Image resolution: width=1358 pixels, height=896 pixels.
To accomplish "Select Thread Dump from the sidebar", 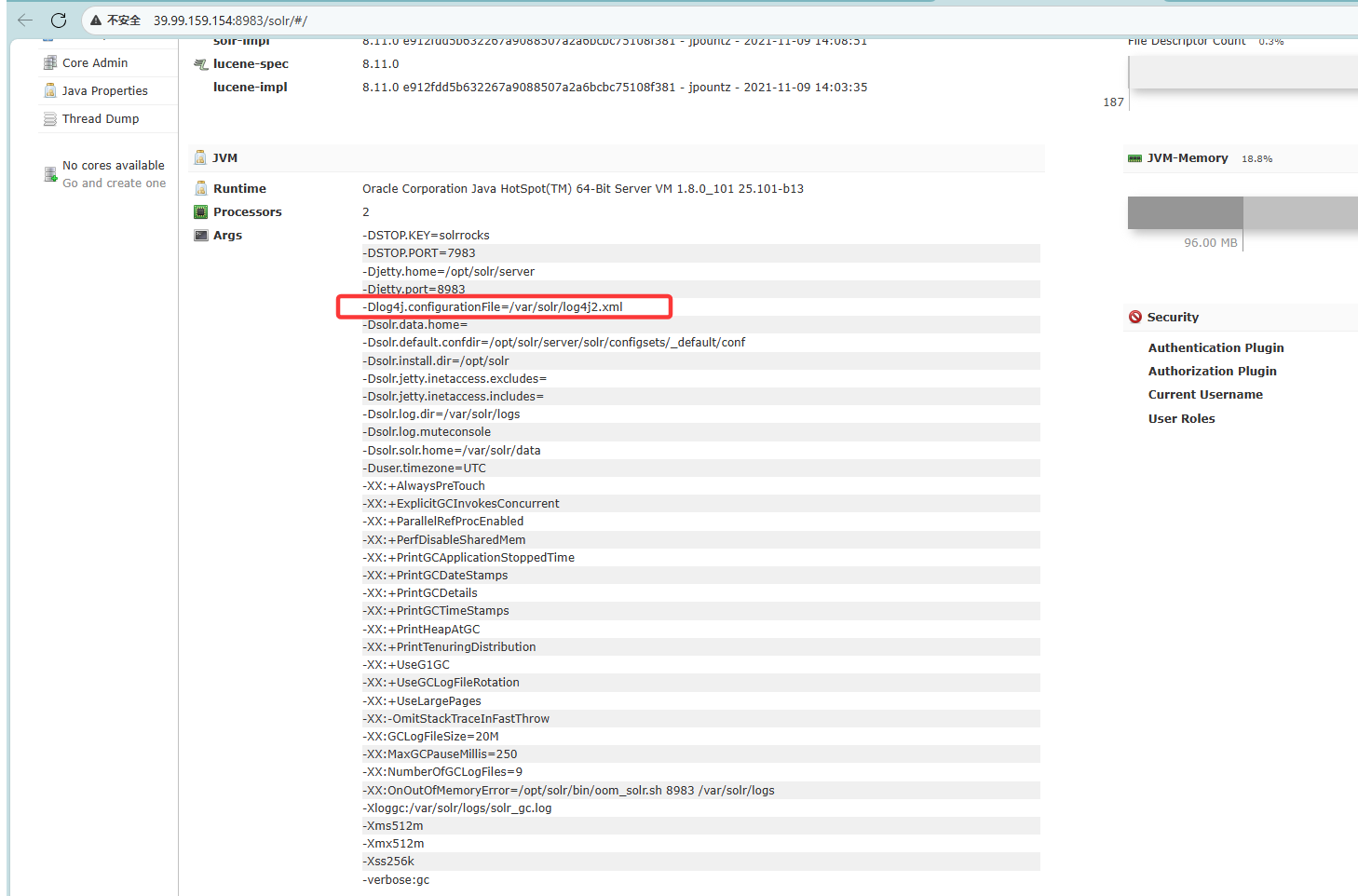I will click(101, 118).
